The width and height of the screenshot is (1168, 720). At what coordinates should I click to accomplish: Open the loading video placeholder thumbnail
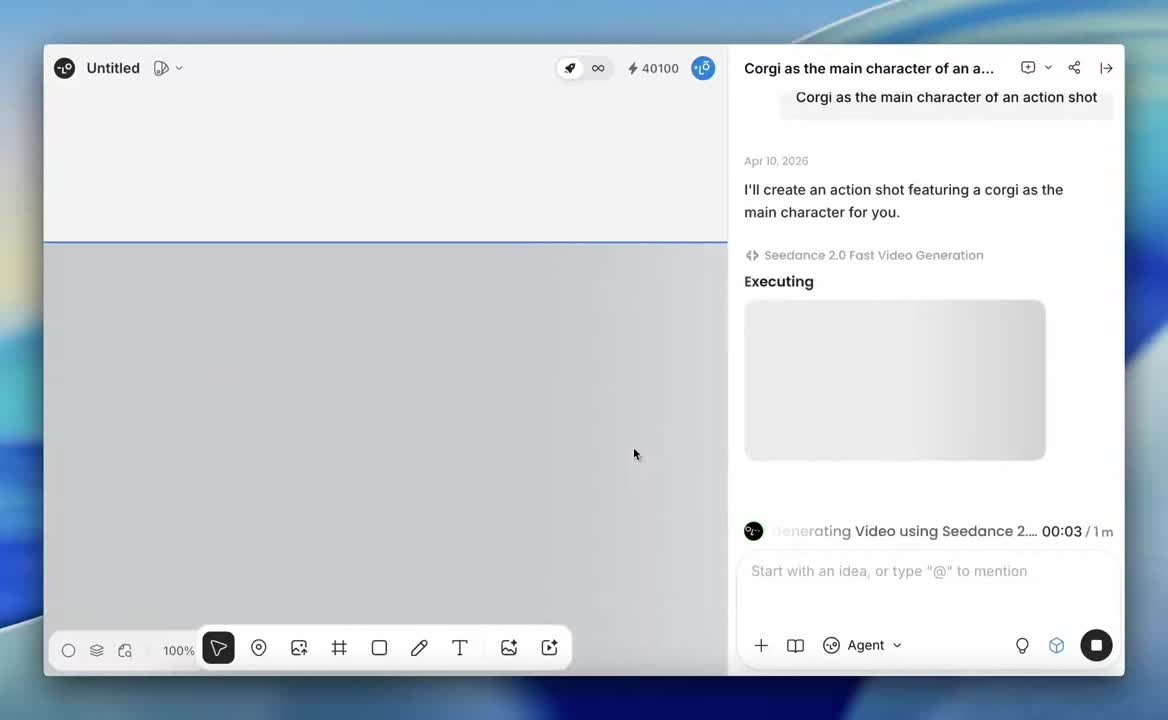click(895, 380)
